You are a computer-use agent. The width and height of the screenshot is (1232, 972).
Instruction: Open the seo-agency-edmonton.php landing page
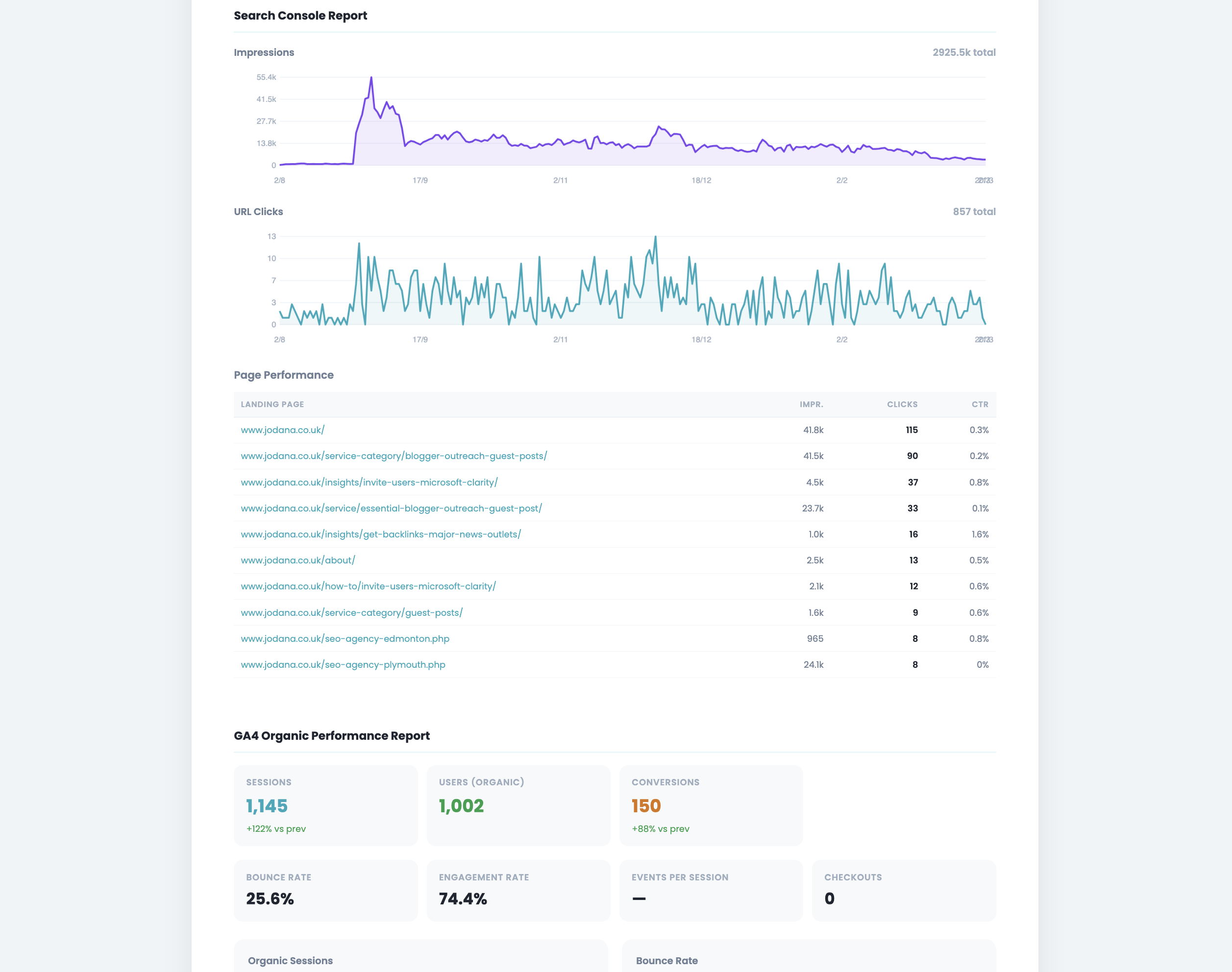pyautogui.click(x=345, y=638)
